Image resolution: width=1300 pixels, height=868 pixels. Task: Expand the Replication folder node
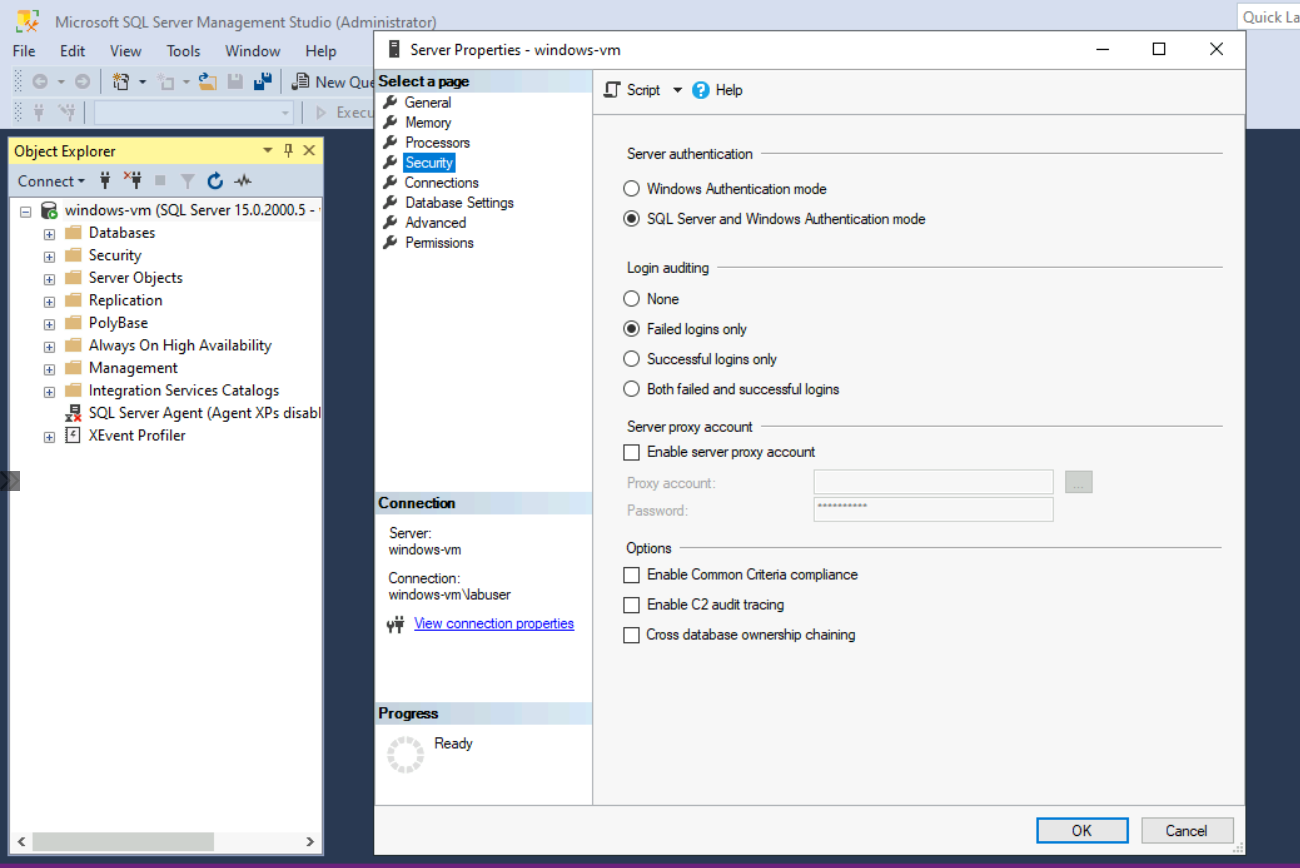click(x=49, y=301)
